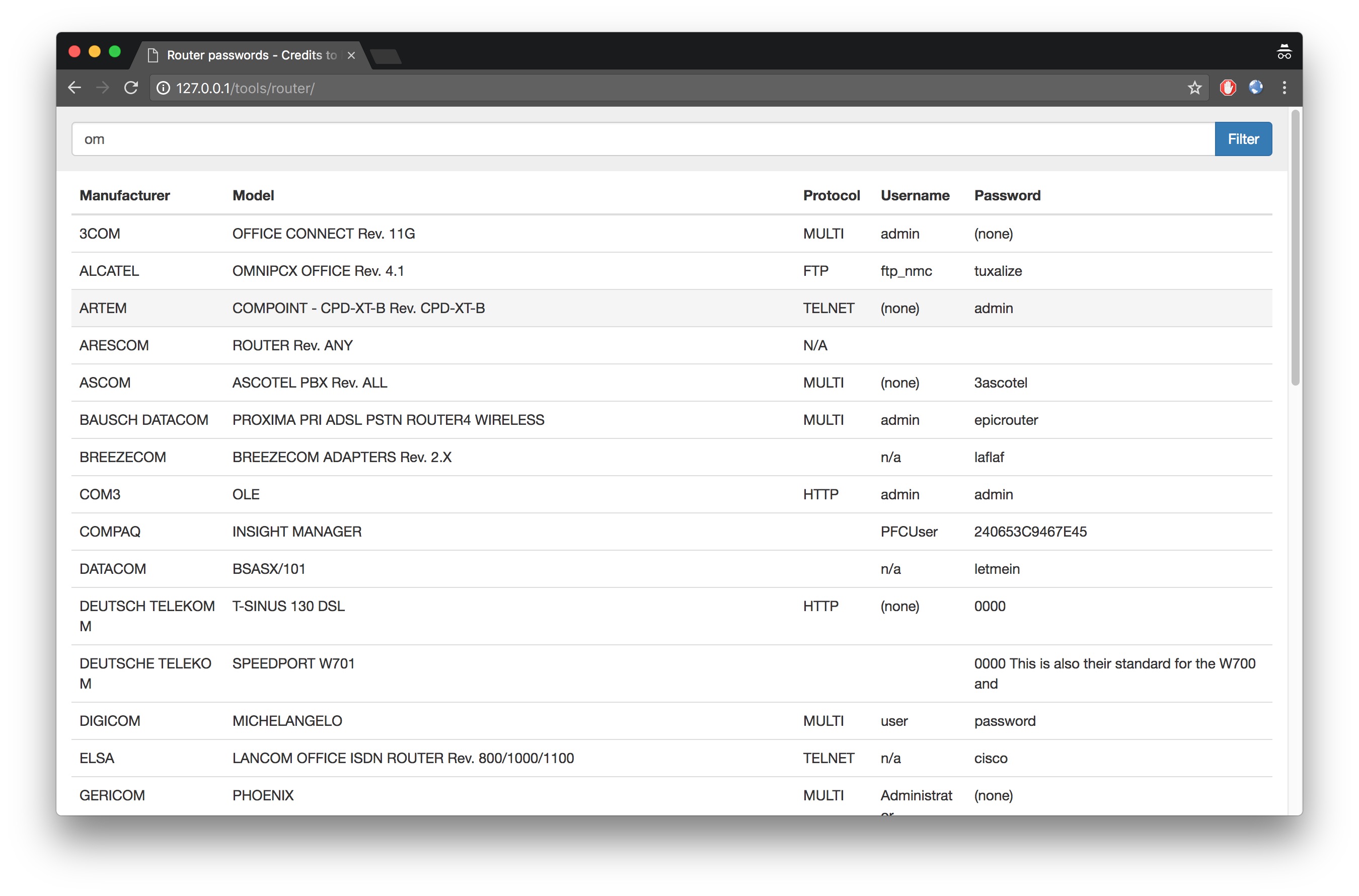Click ELSA manufacturer cell
1359x896 pixels.
click(97, 758)
